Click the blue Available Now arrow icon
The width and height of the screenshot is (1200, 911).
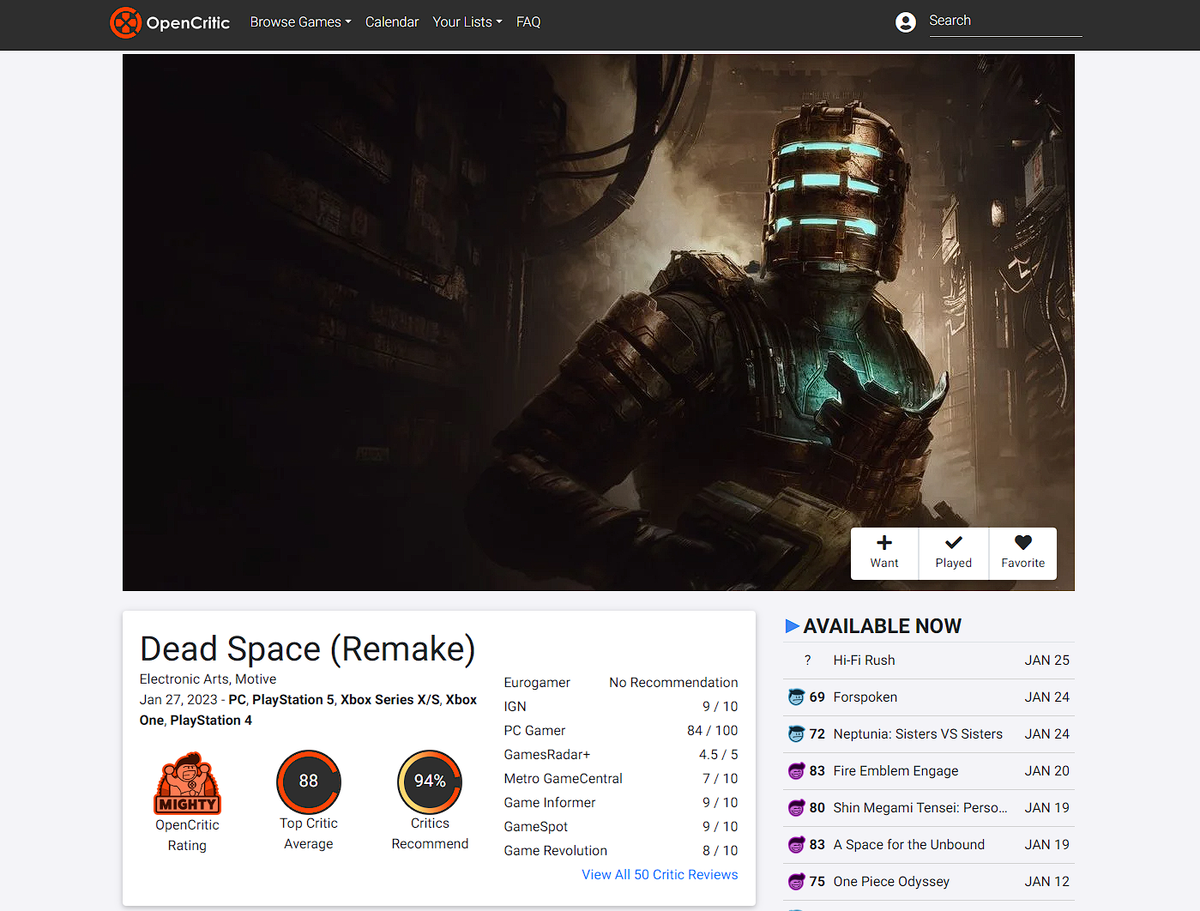792,626
